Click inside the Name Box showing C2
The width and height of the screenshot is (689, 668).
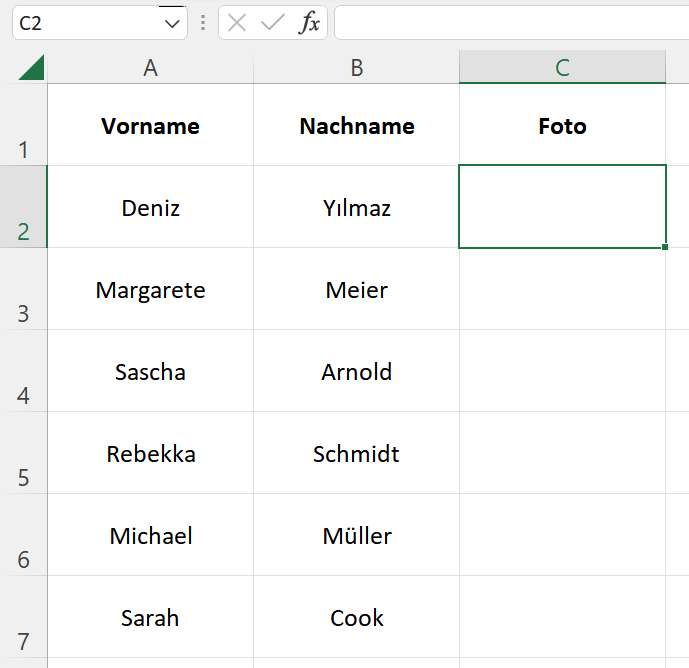(88, 23)
